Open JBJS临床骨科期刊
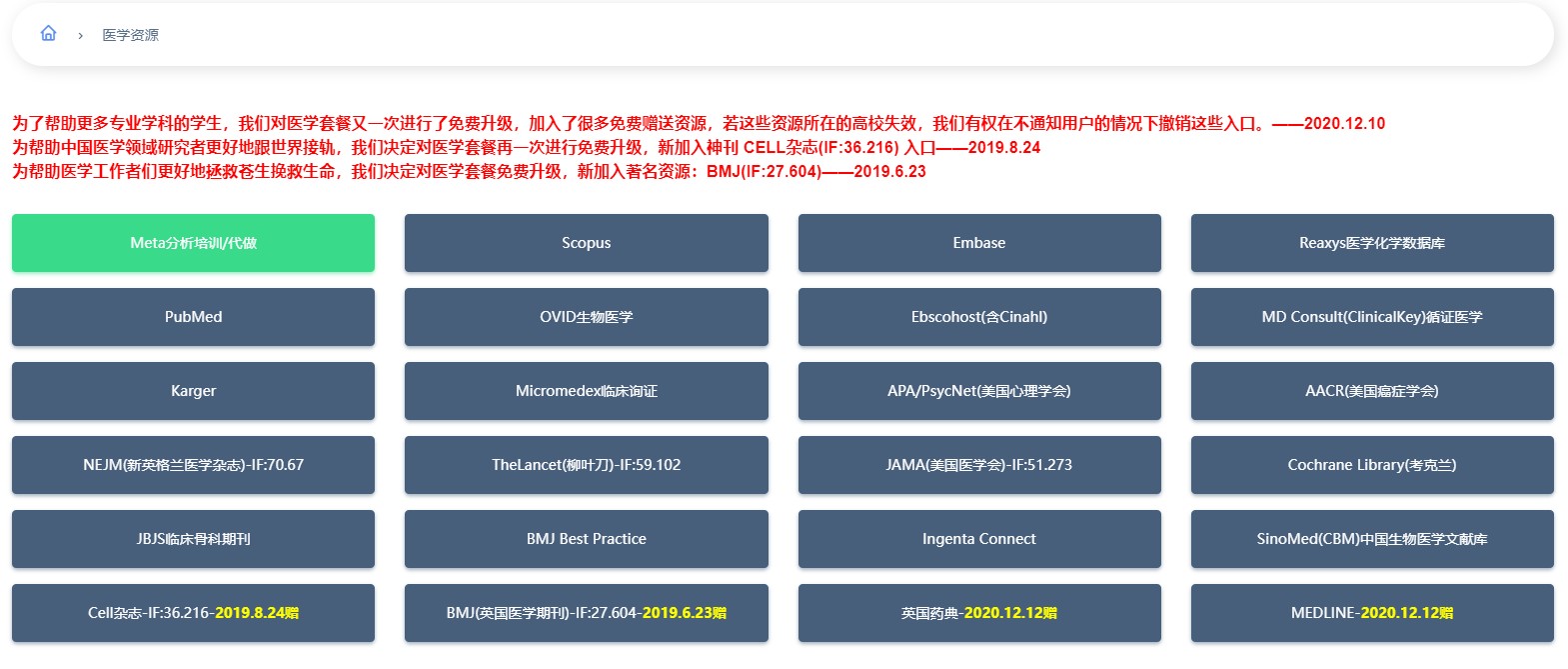Image resolution: width=1568 pixels, height=669 pixels. tap(193, 539)
